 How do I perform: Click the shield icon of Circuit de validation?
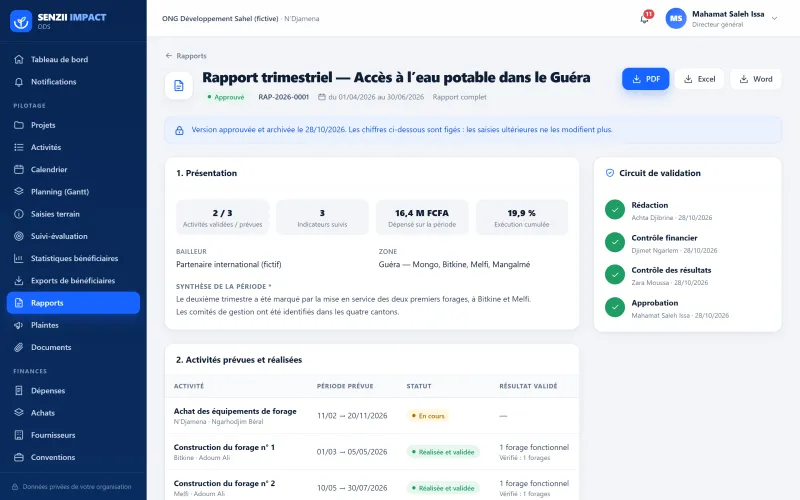pyautogui.click(x=610, y=173)
